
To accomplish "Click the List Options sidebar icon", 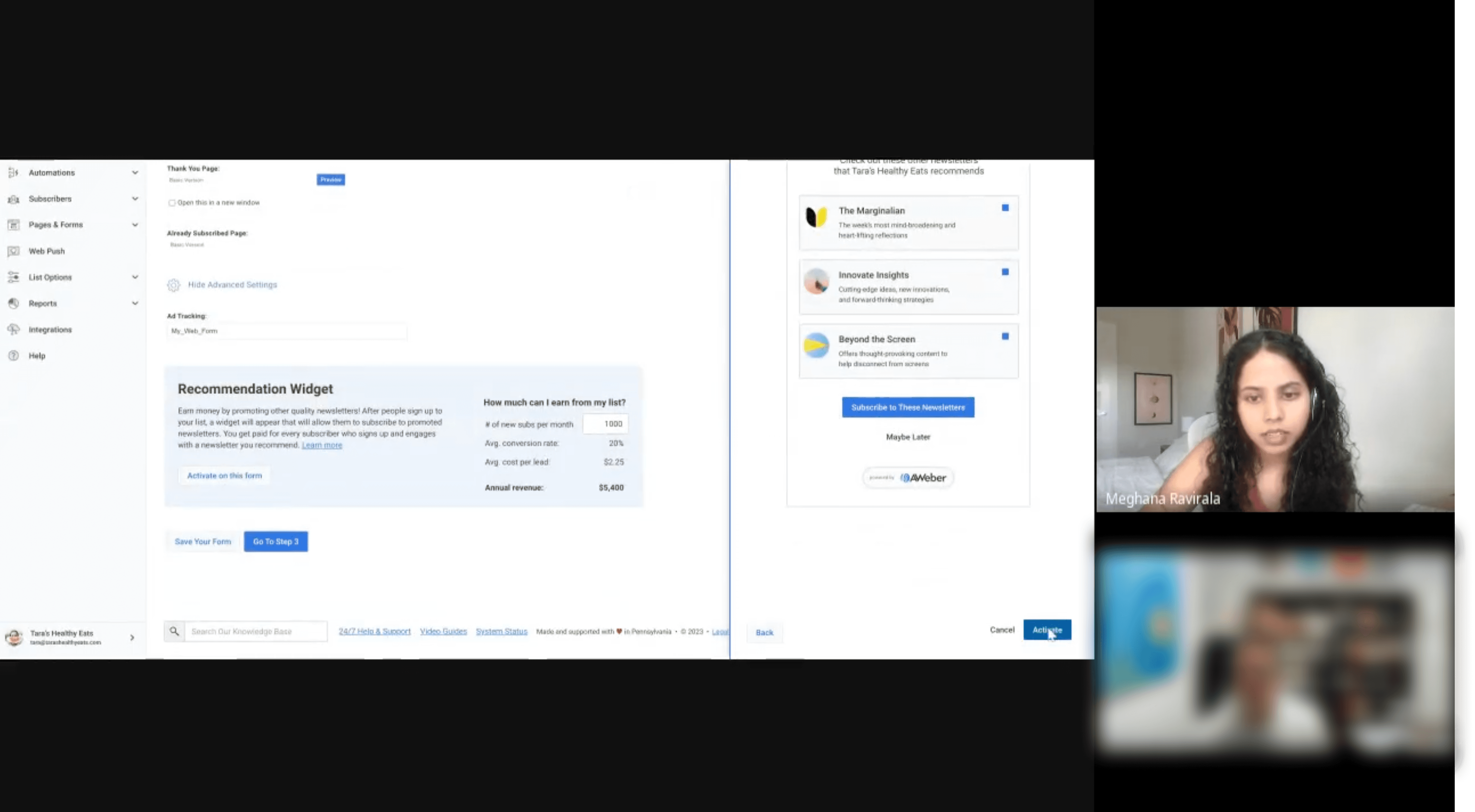I will click(13, 277).
